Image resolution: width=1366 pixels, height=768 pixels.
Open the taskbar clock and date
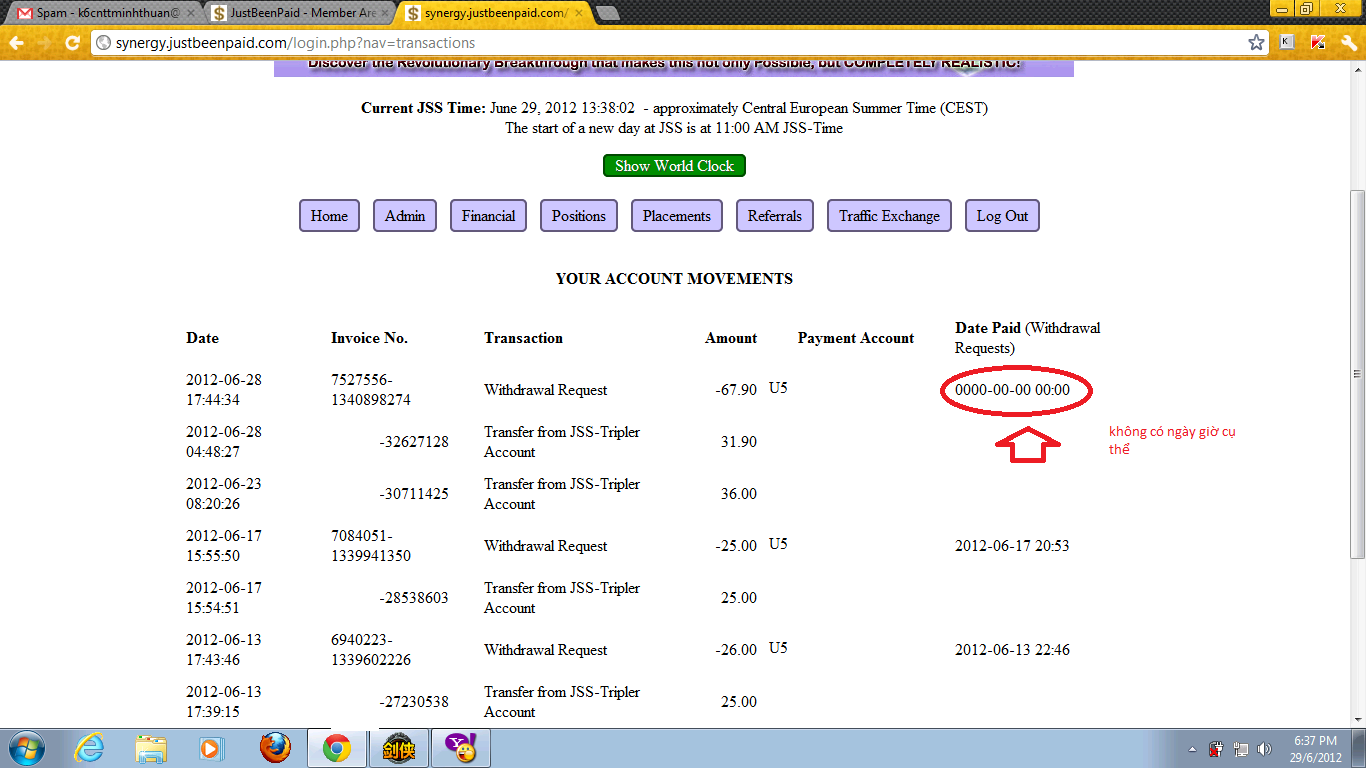tap(1316, 748)
